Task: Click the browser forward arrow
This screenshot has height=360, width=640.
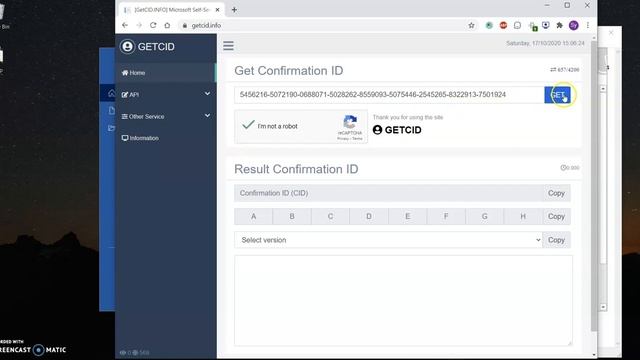Action: (x=139, y=25)
